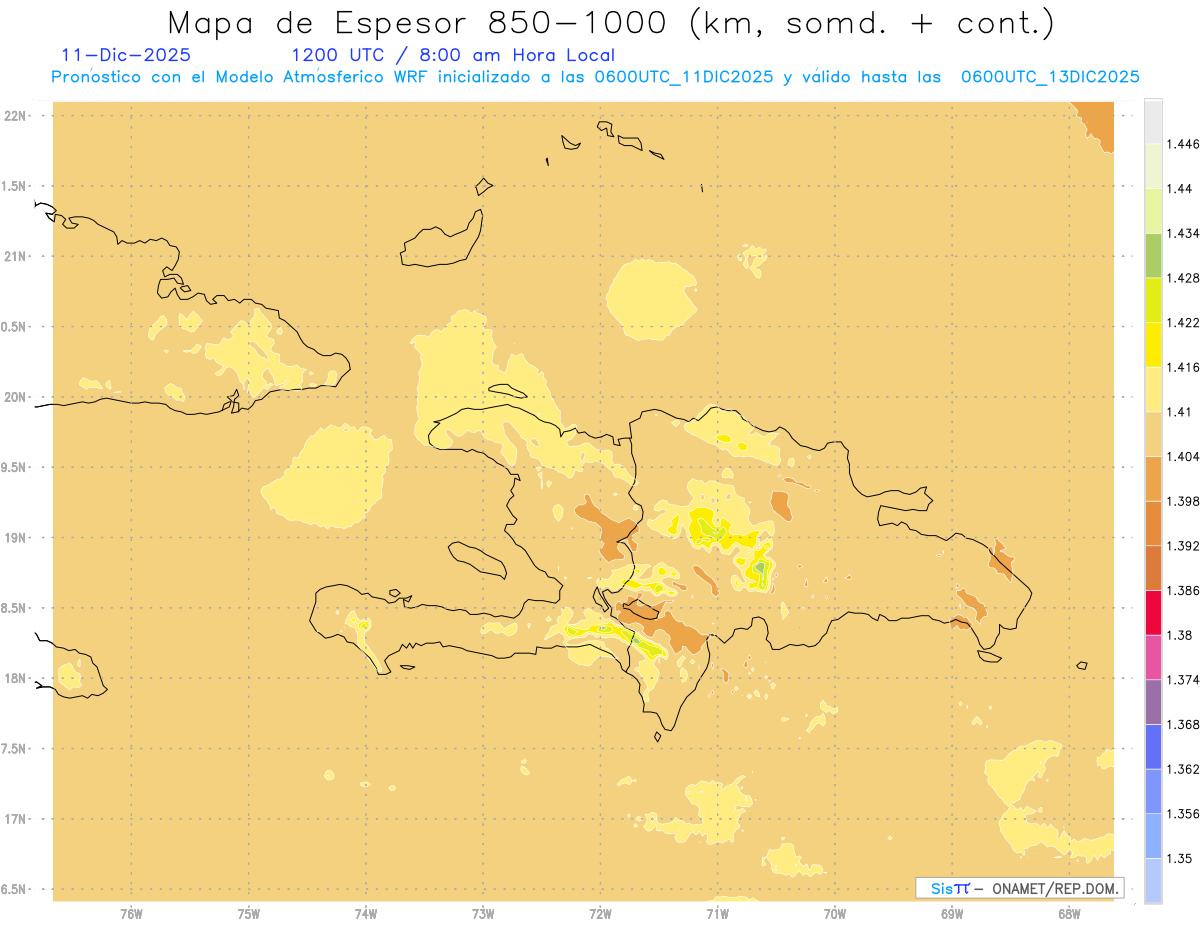
Task: Click the legend value '1.404'
Action: 1182,456
